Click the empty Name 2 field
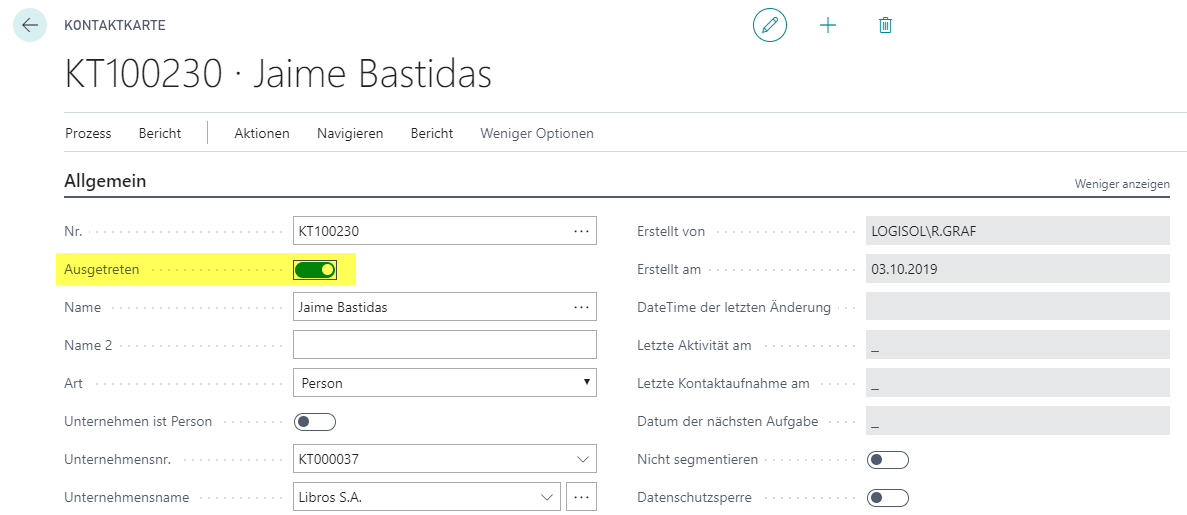This screenshot has height=515, width=1187. point(444,345)
